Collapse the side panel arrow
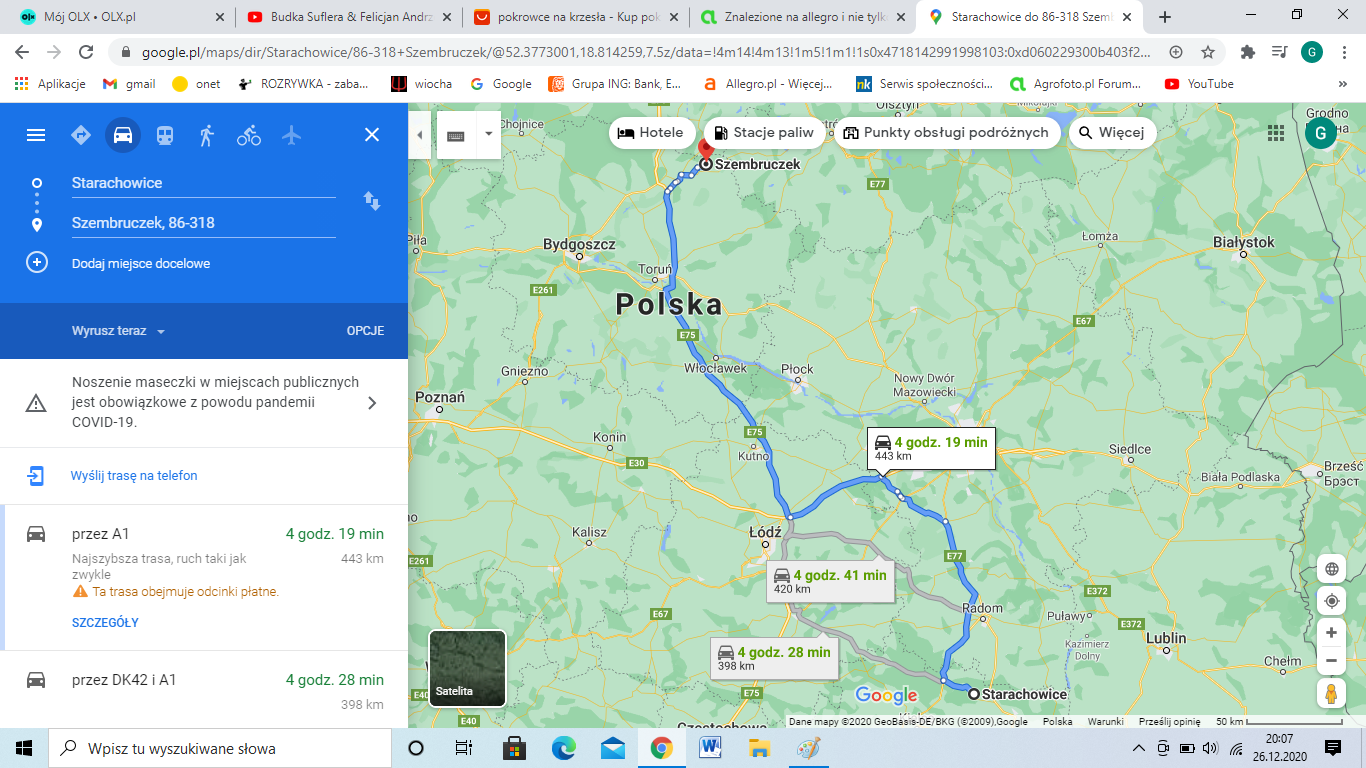 (x=419, y=135)
